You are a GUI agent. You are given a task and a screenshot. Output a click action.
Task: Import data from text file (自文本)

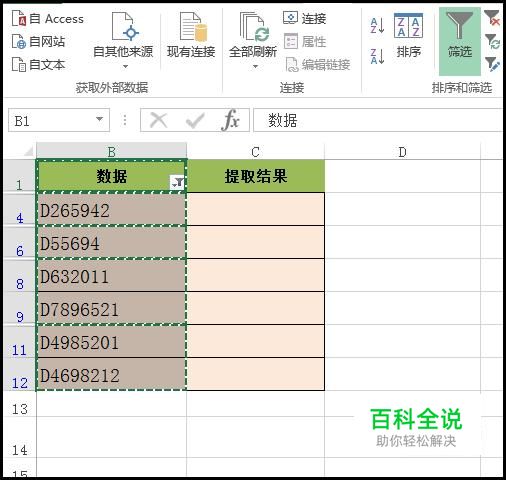coord(38,65)
